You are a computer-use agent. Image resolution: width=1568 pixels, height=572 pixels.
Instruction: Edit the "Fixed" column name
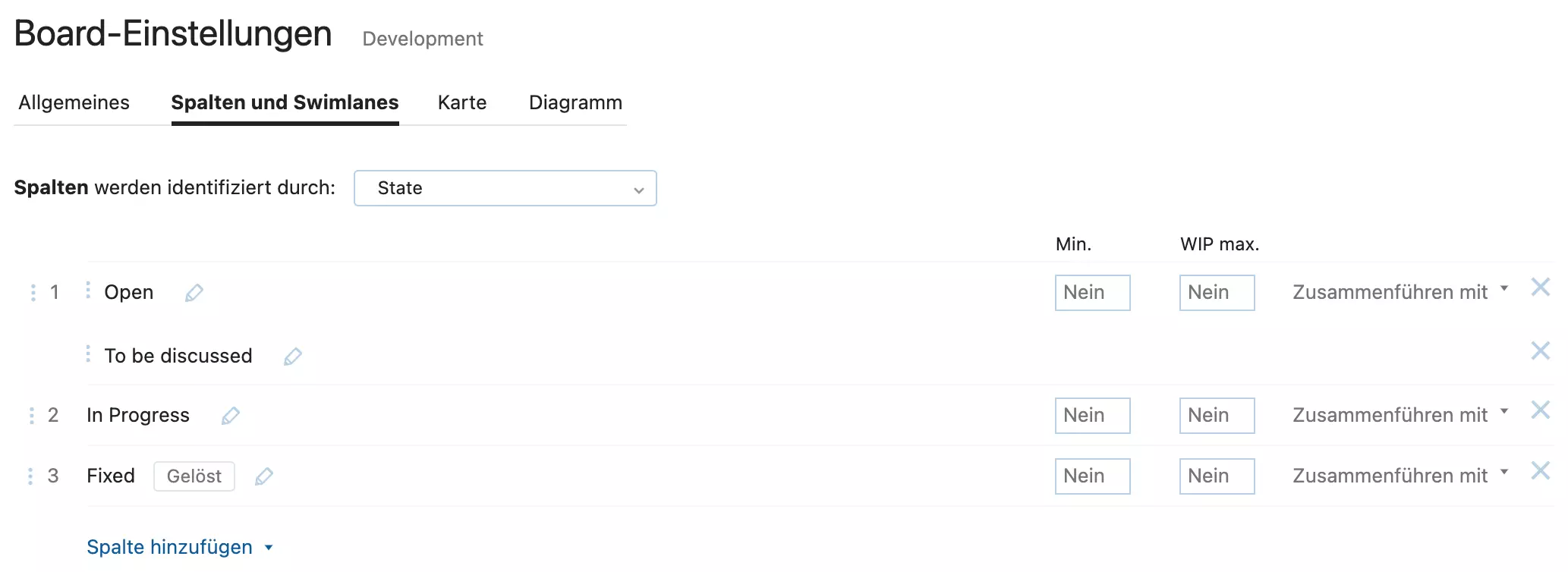pyautogui.click(x=264, y=476)
